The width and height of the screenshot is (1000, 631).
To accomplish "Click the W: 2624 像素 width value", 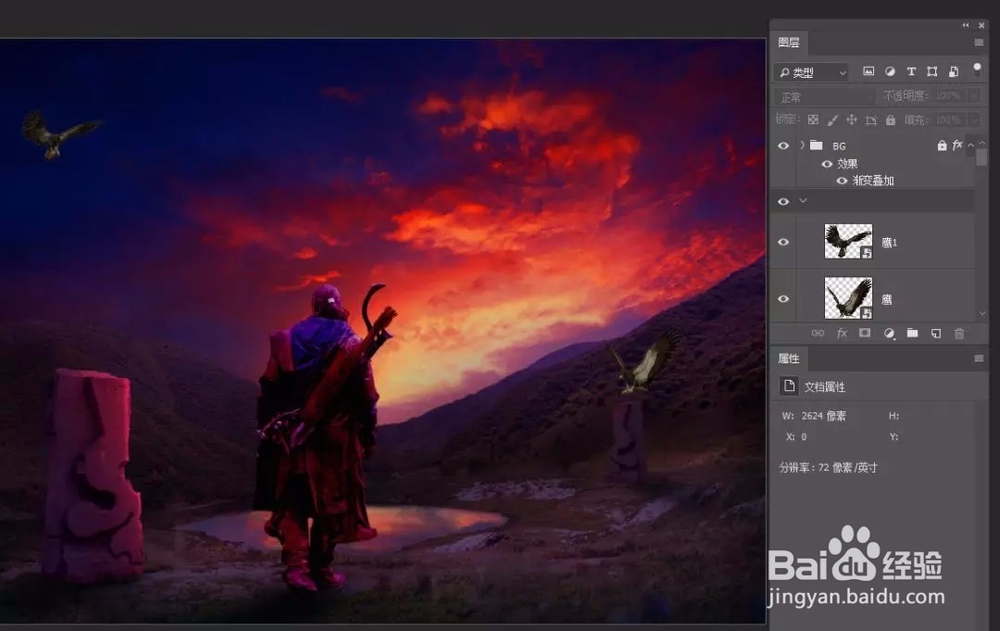I will coord(823,416).
